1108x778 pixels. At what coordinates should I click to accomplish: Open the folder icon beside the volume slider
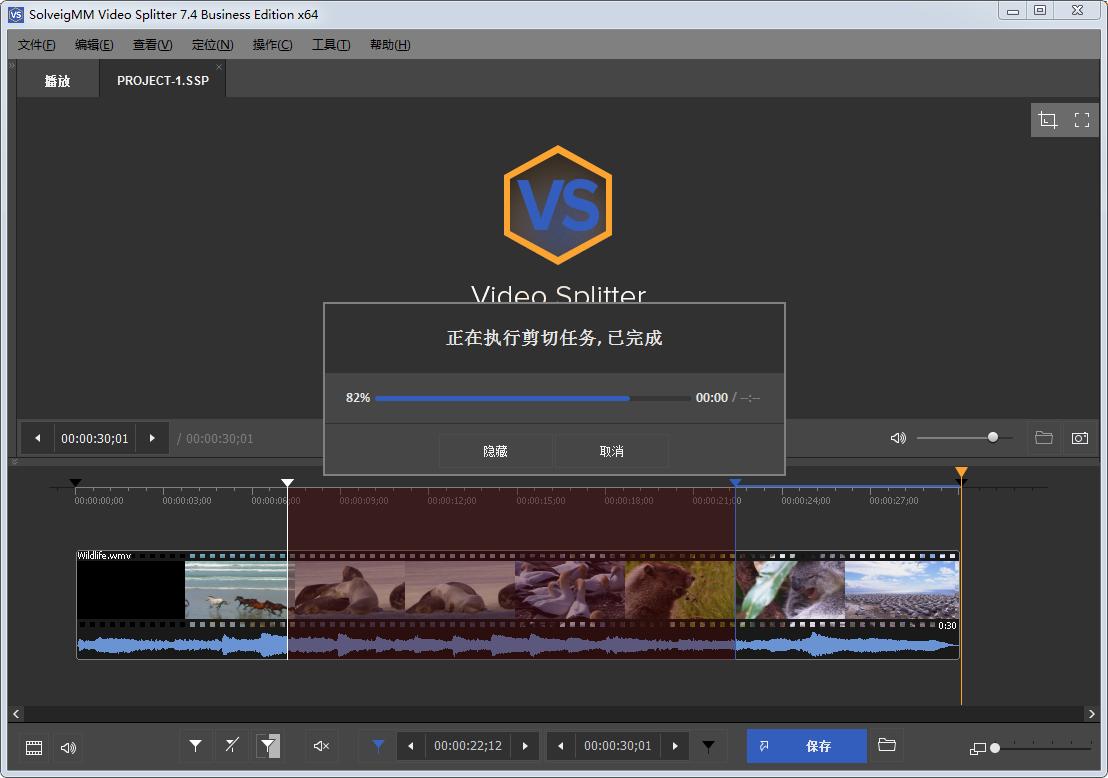pos(1043,438)
